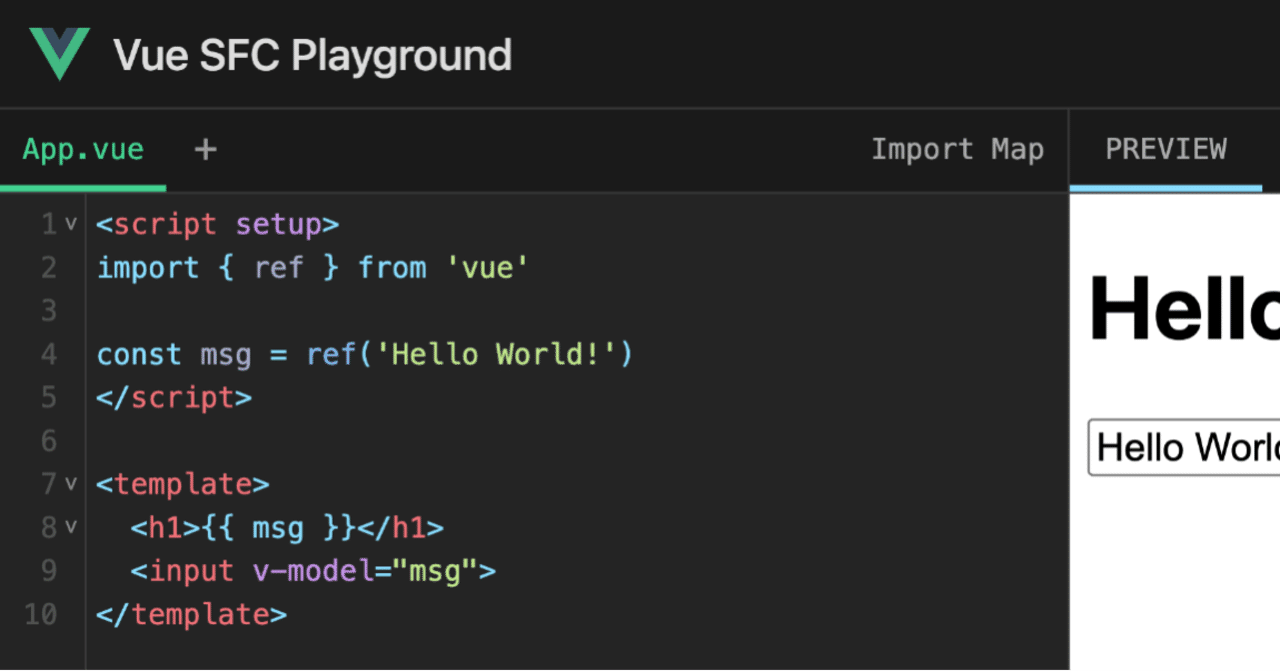1280x671 pixels.
Task: Click the fold arrow beside line 7
Action: tap(69, 483)
